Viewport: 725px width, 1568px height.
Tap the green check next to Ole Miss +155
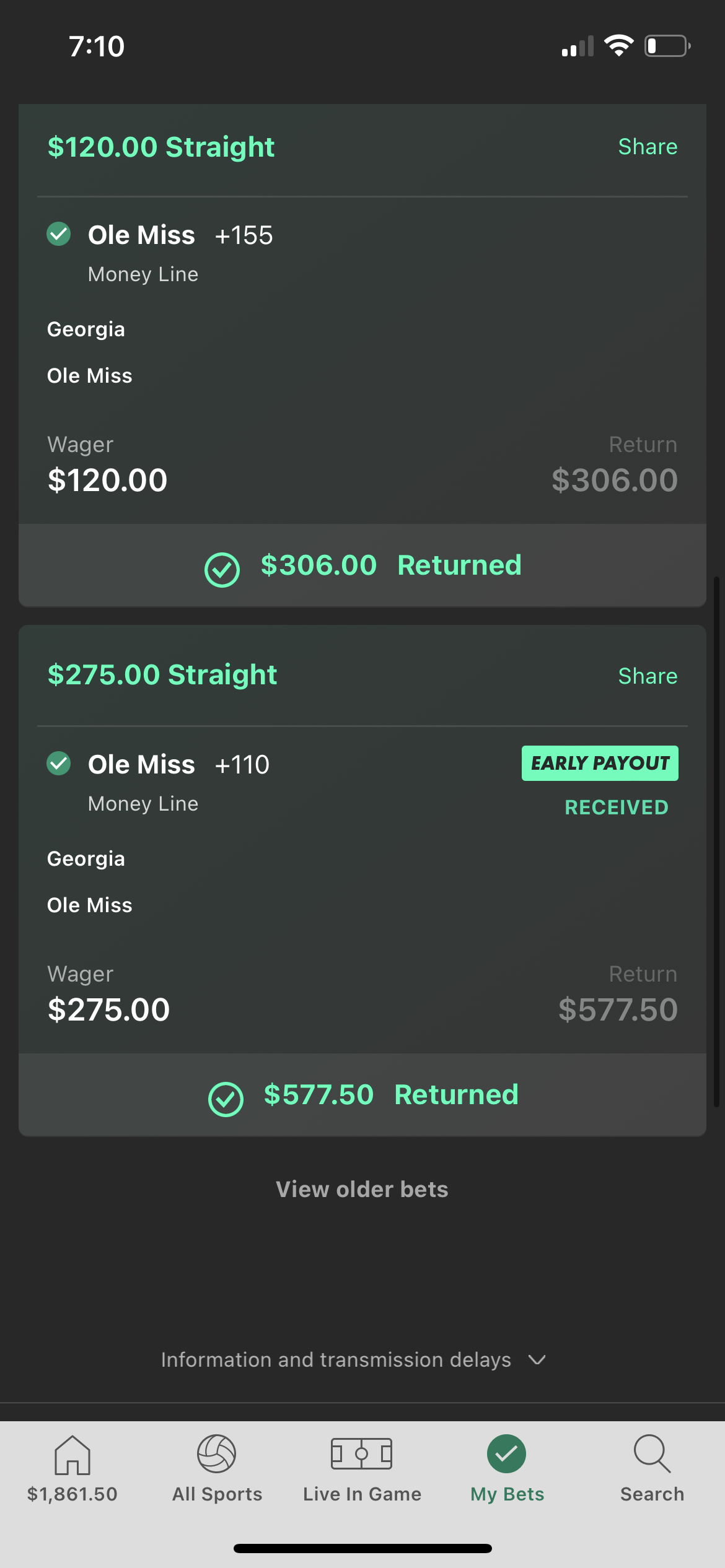click(59, 234)
